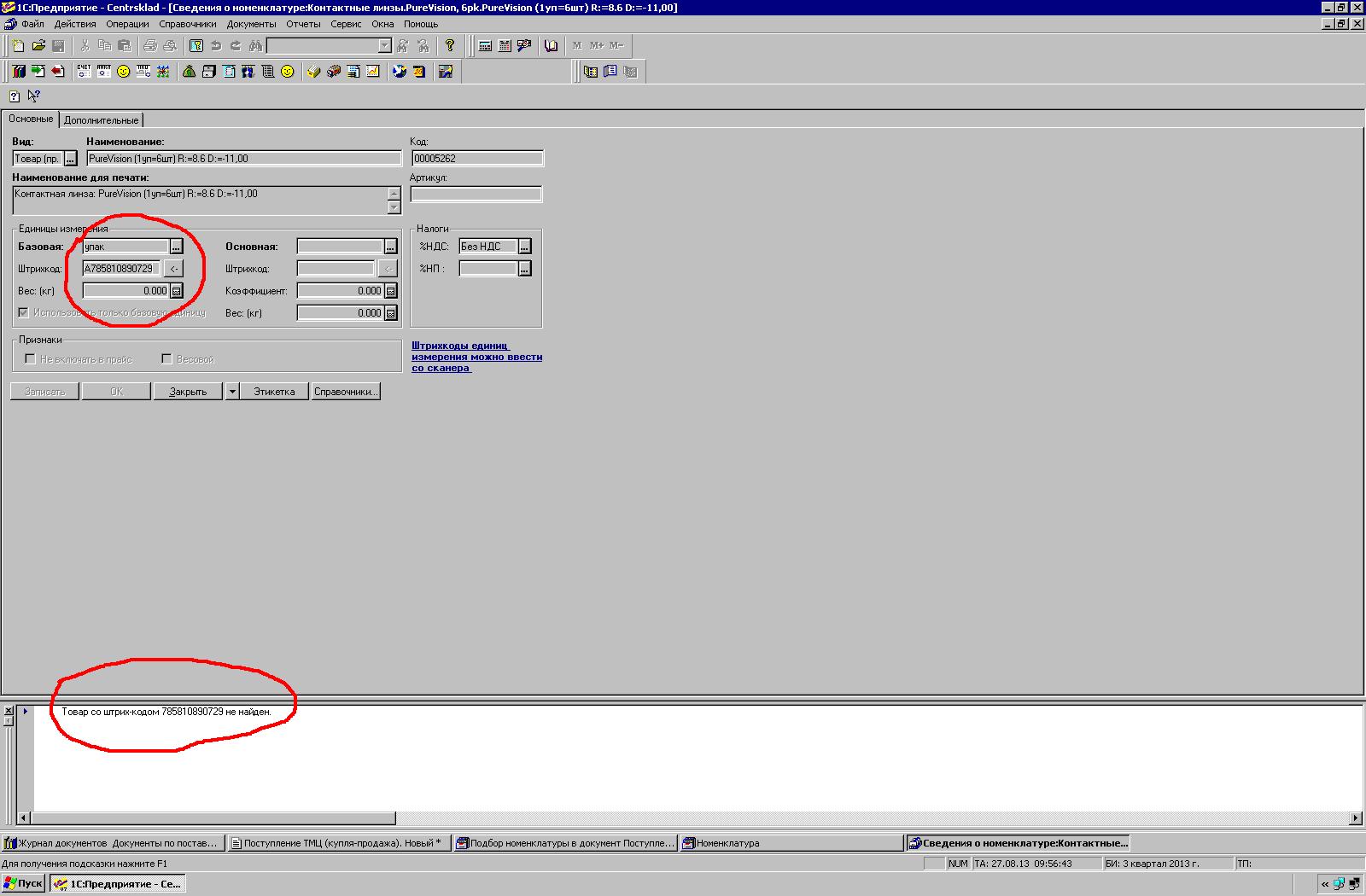Open the Справочники menu

(187, 24)
